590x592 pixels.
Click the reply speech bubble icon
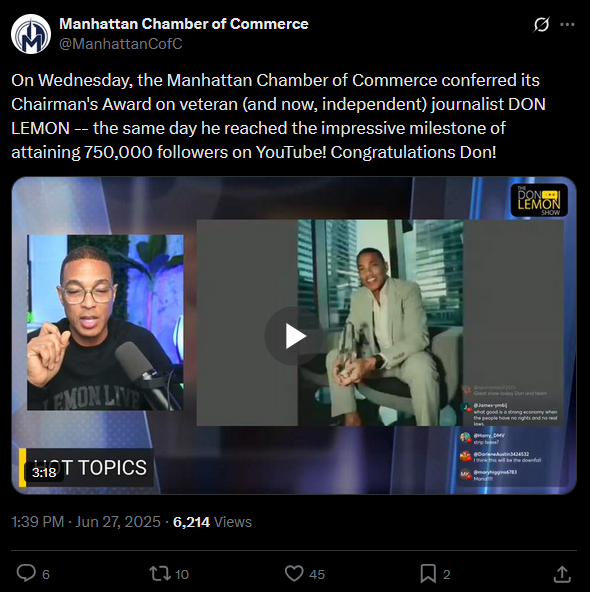26,573
